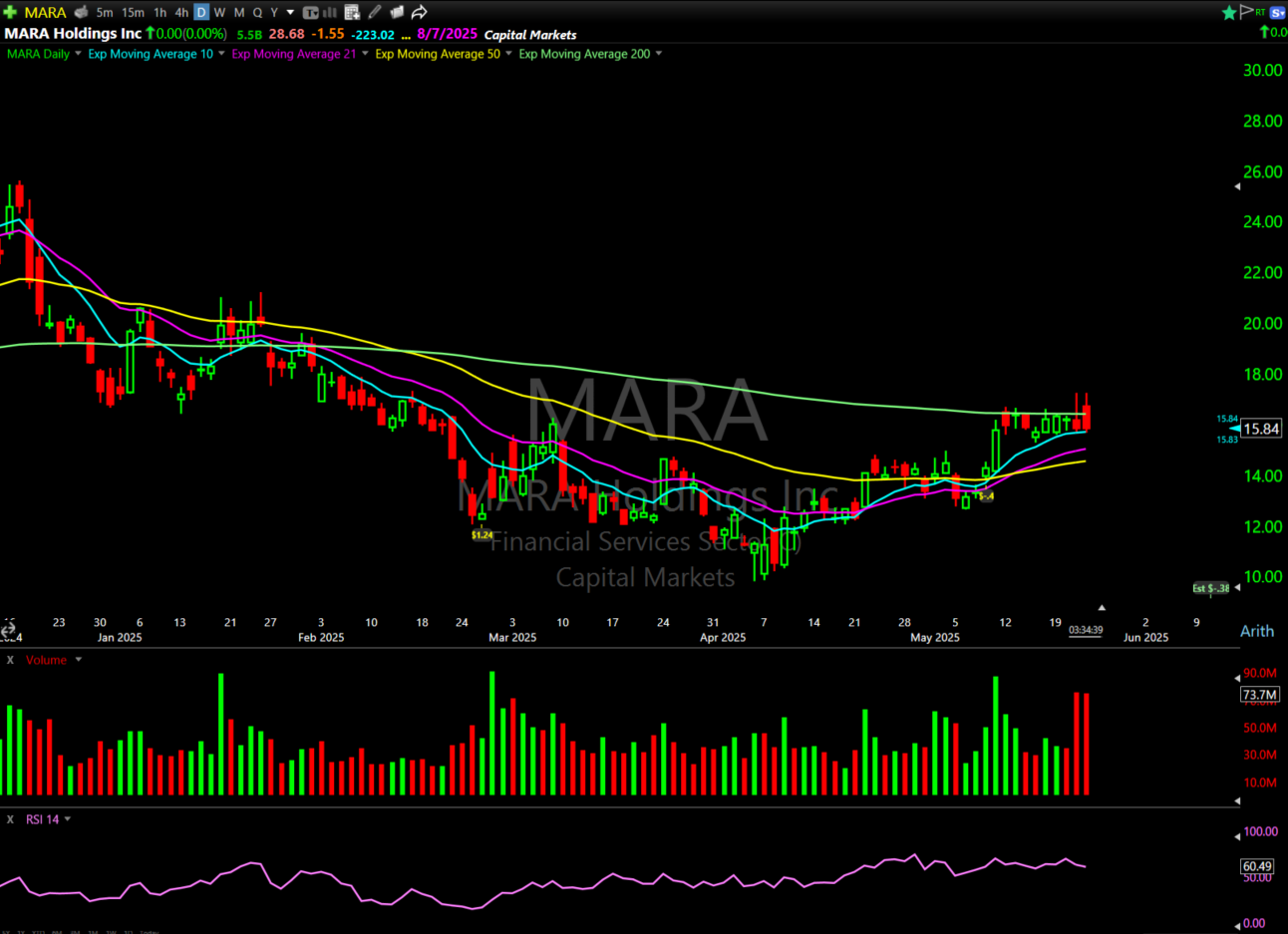Click the RT real-time indicator
Screen dimensions: 1288x934
(1260, 12)
